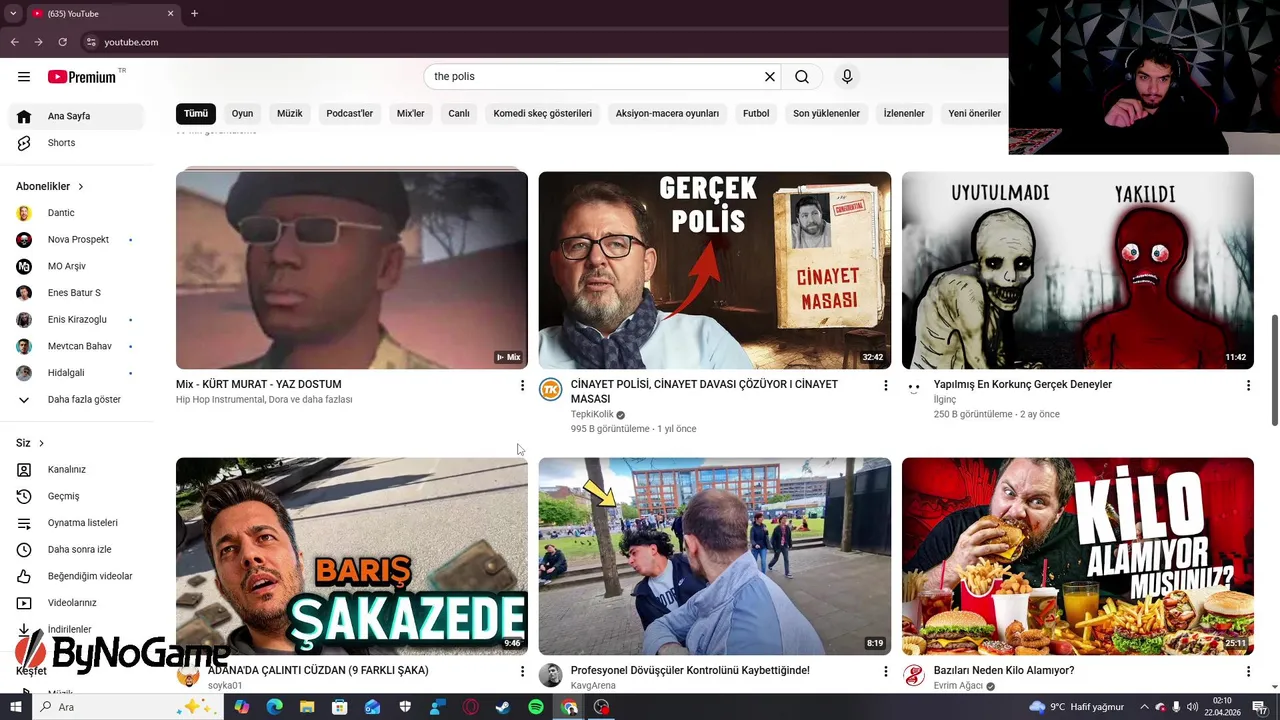1280x720 pixels.
Task: Expand the Siz section
Action: pos(31,443)
